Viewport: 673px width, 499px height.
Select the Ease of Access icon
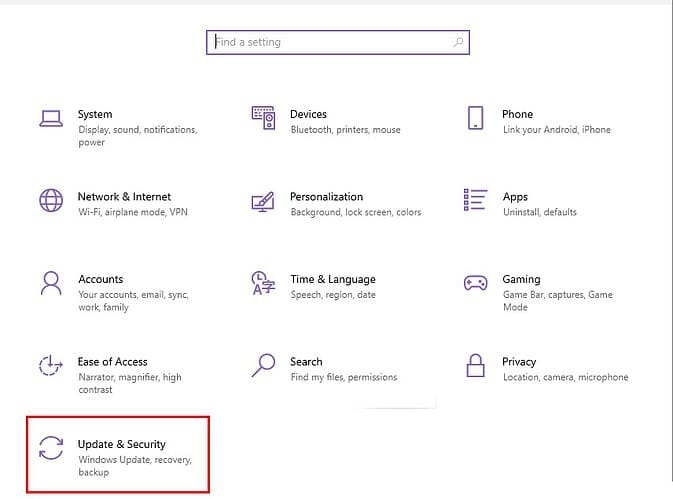click(x=51, y=365)
